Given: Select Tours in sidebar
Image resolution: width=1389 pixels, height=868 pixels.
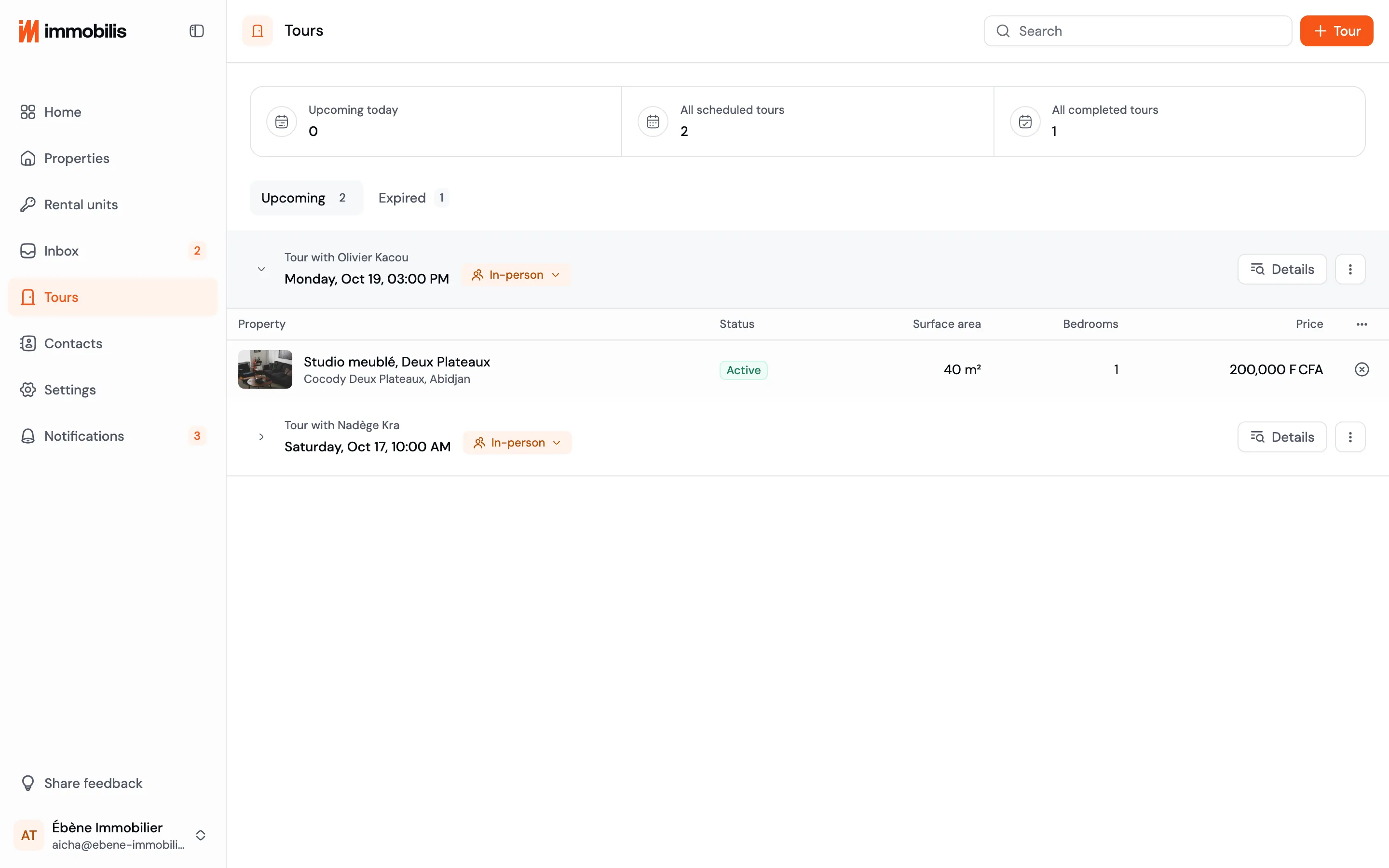Looking at the screenshot, I should (112, 298).
